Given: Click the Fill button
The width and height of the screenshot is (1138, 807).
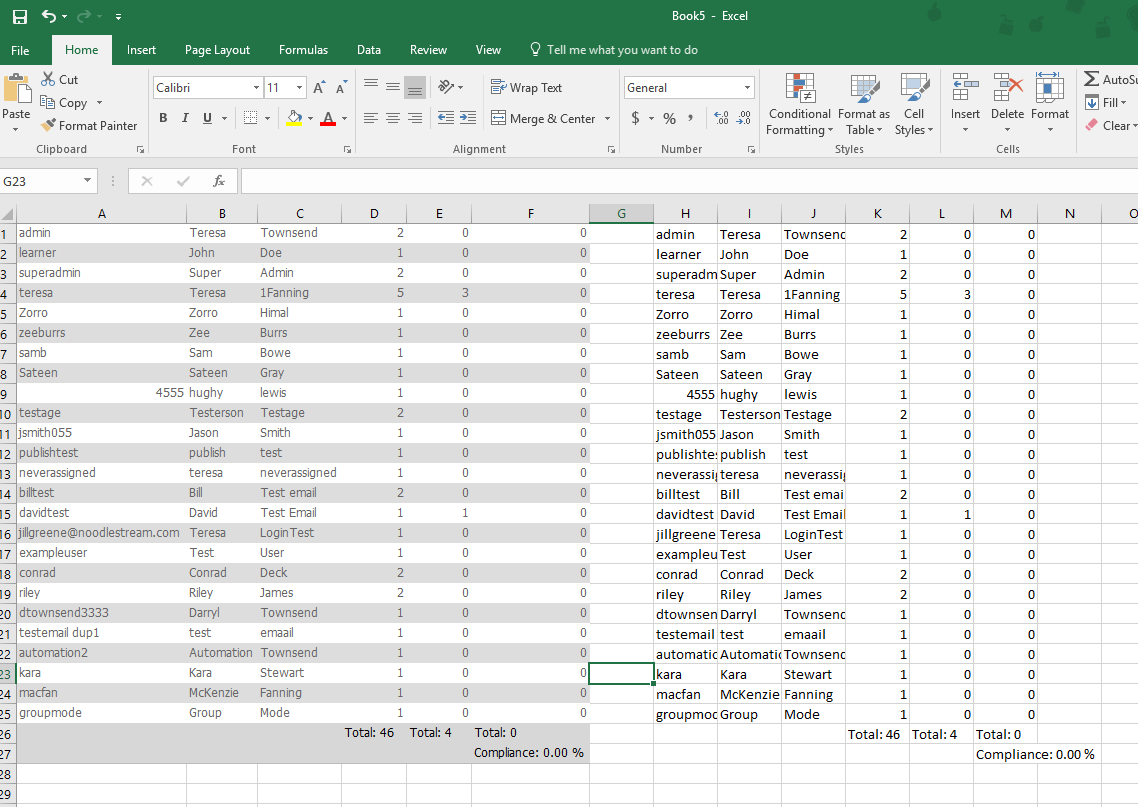Looking at the screenshot, I should coord(1107,102).
